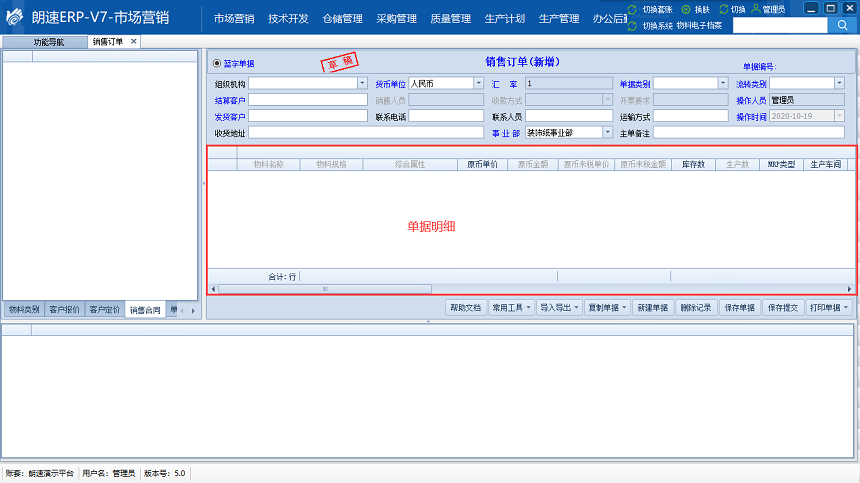Click the 发货客户 label link
Screen dimensions: 860x483
(x=230, y=117)
